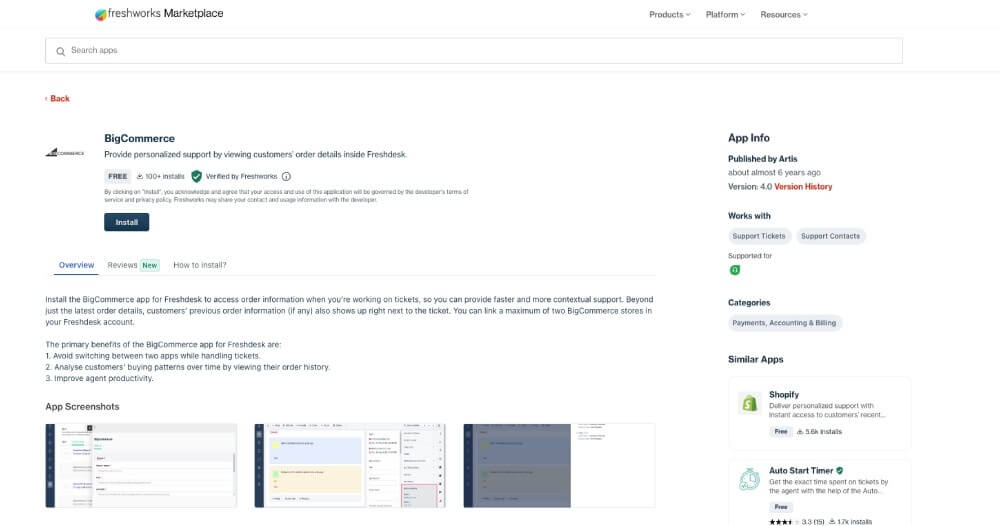1000x526 pixels.
Task: Expand the Products menu
Action: click(670, 15)
